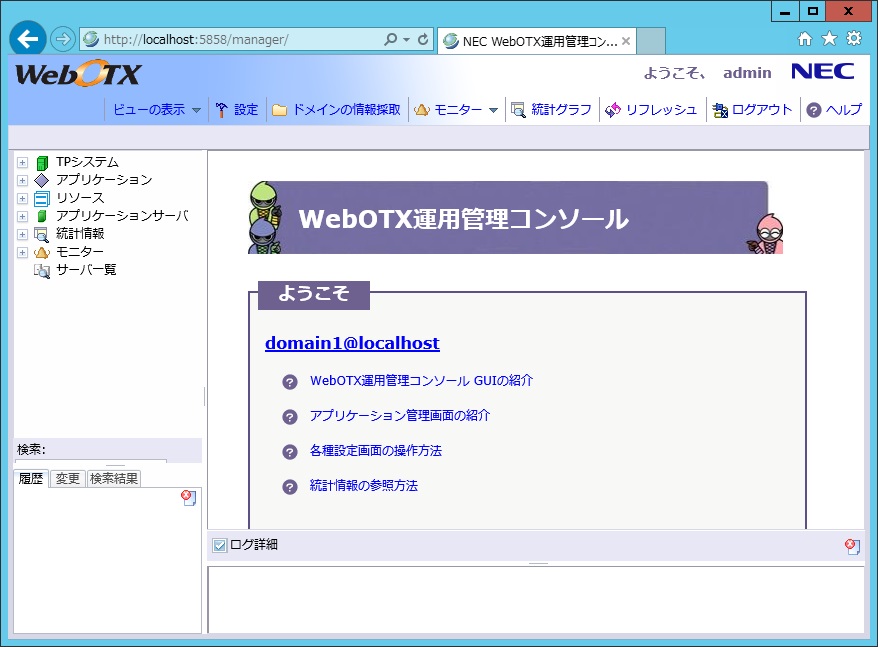Open the モニター toolbar dropdown arrow

point(493,110)
